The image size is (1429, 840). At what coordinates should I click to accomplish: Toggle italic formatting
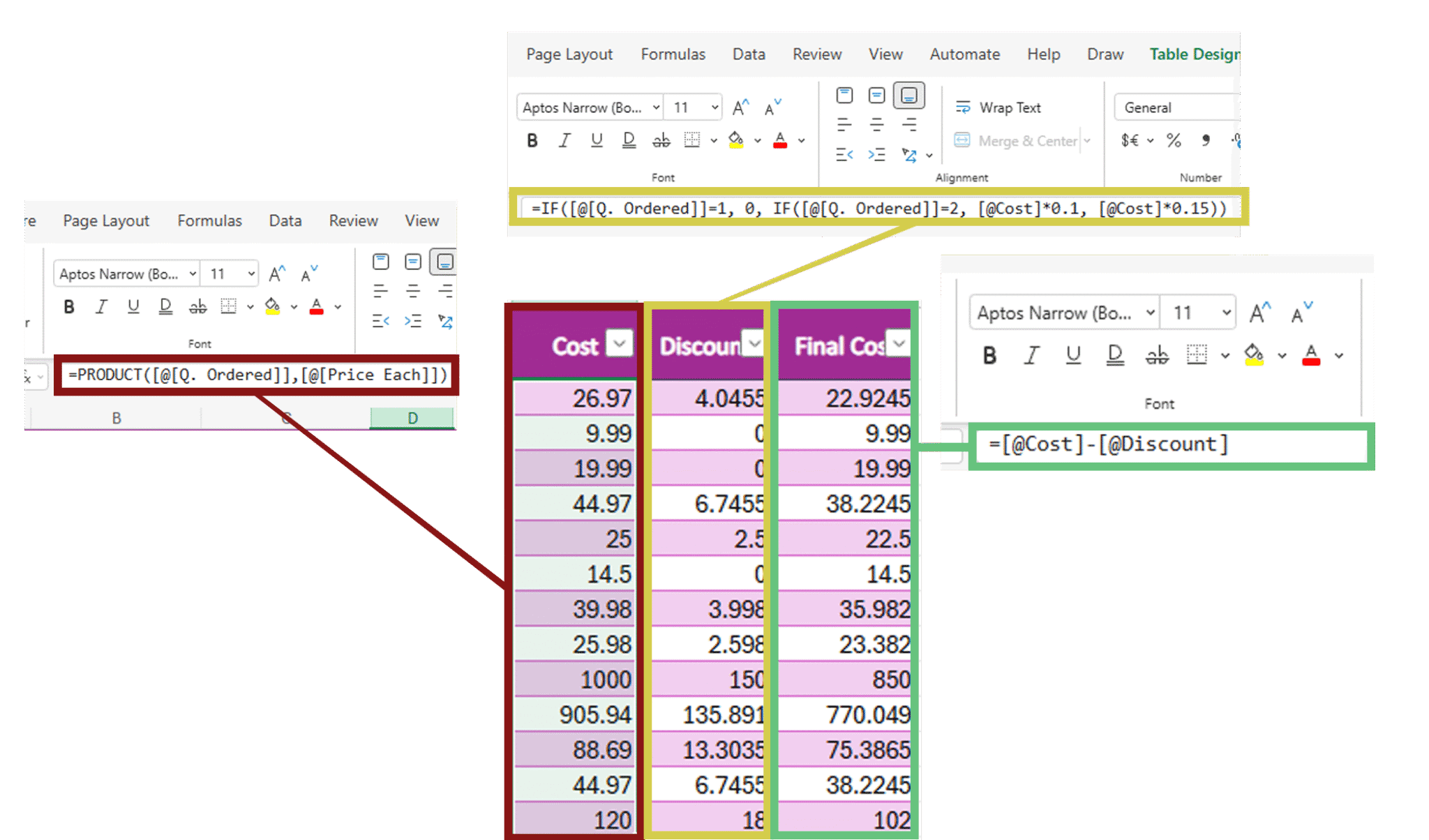coord(564,140)
